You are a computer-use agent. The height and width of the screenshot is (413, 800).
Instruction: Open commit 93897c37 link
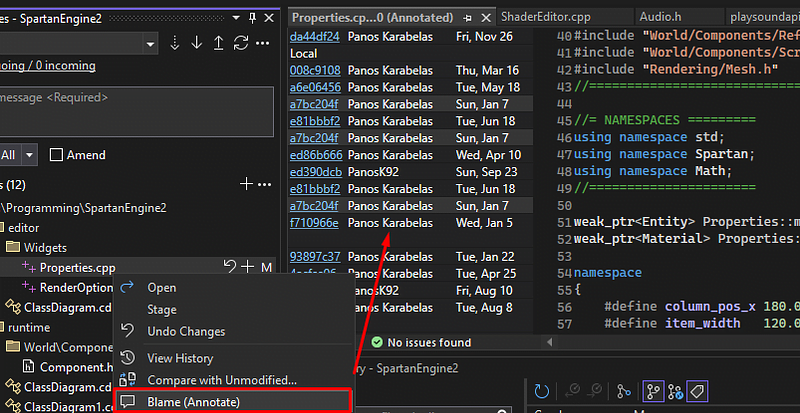click(315, 256)
